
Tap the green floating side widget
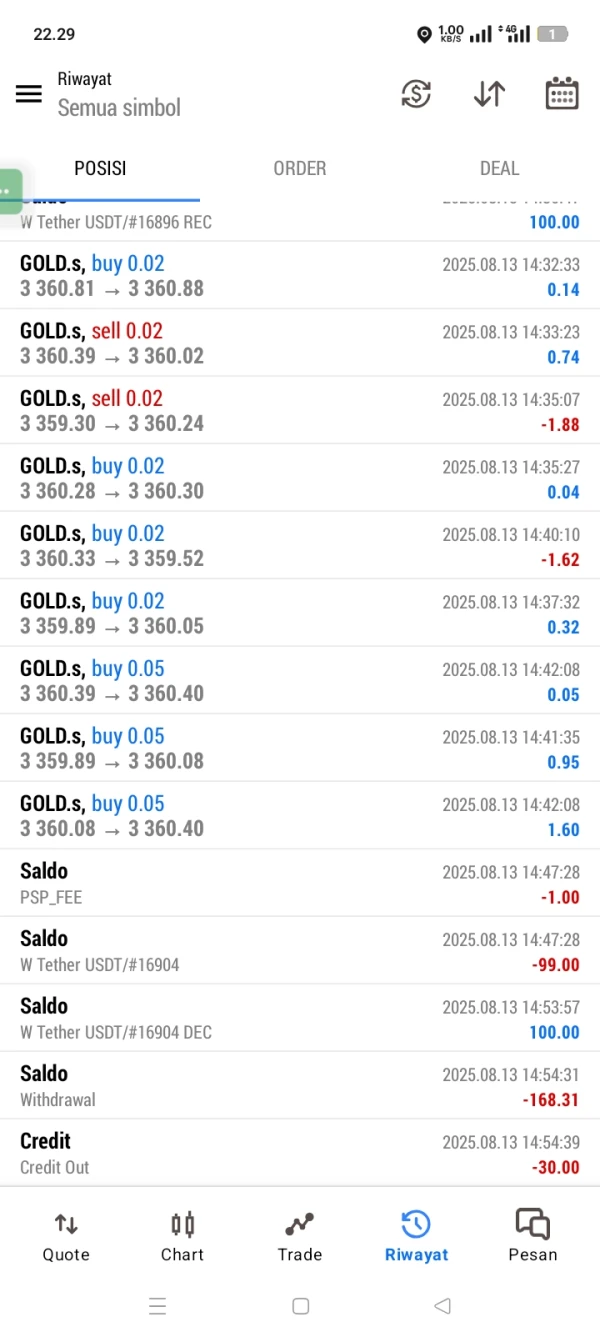9,190
